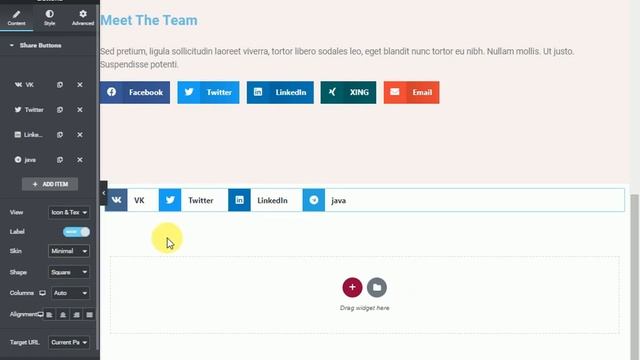This screenshot has height=360, width=640.
Task: Set alignment to left
Action: [49, 315]
